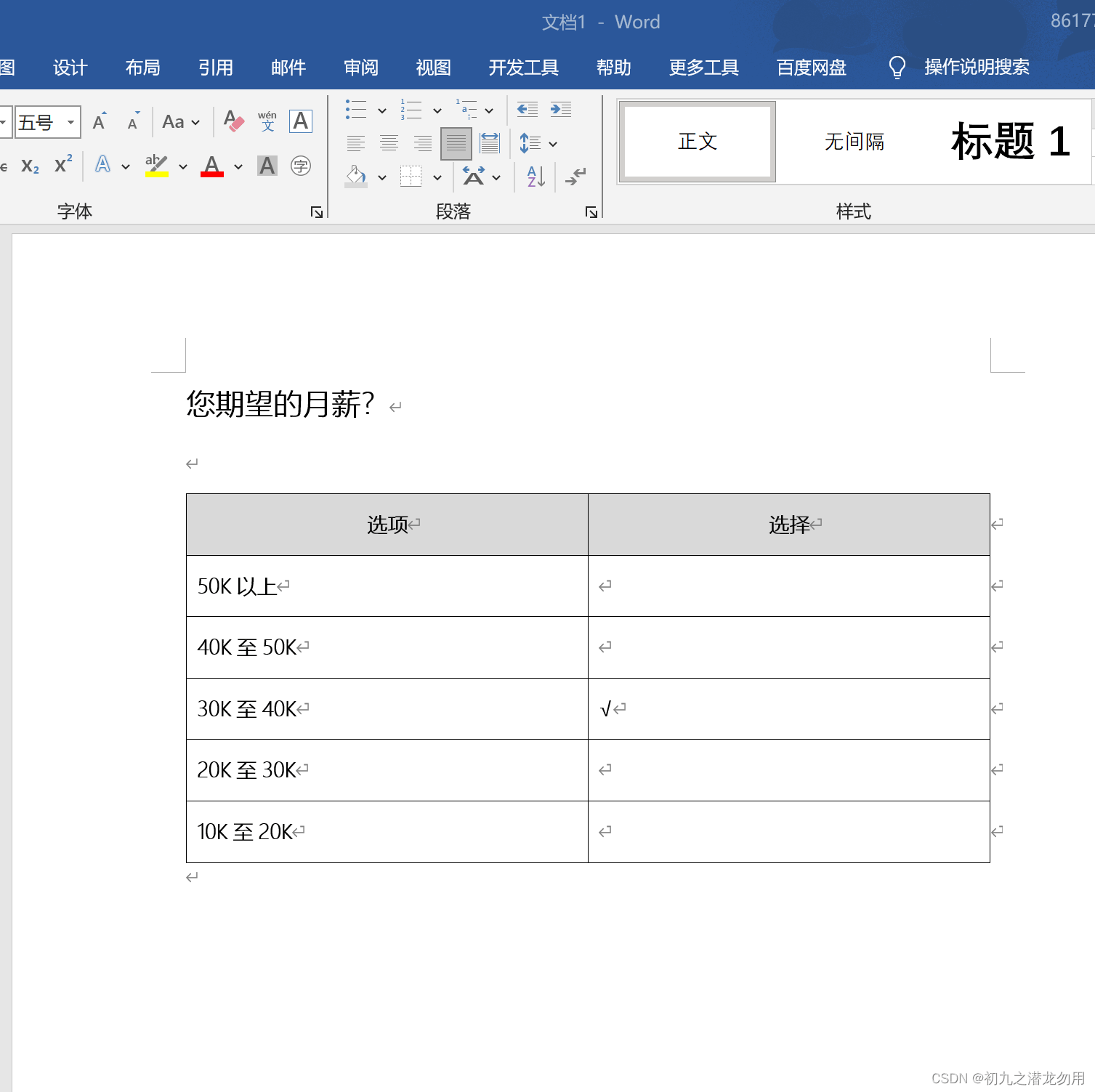Expand the borders dropdown arrow
This screenshot has width=1095, height=1092.
point(437,177)
